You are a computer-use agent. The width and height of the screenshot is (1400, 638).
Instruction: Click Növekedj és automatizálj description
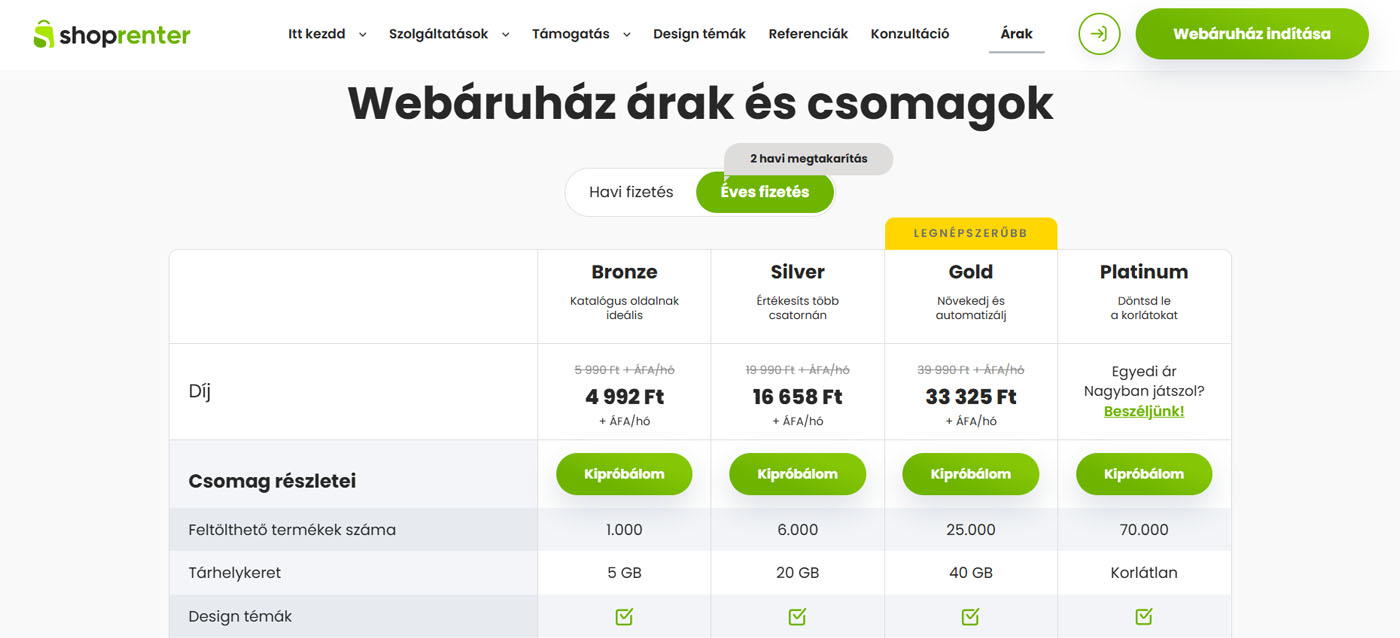coord(970,308)
